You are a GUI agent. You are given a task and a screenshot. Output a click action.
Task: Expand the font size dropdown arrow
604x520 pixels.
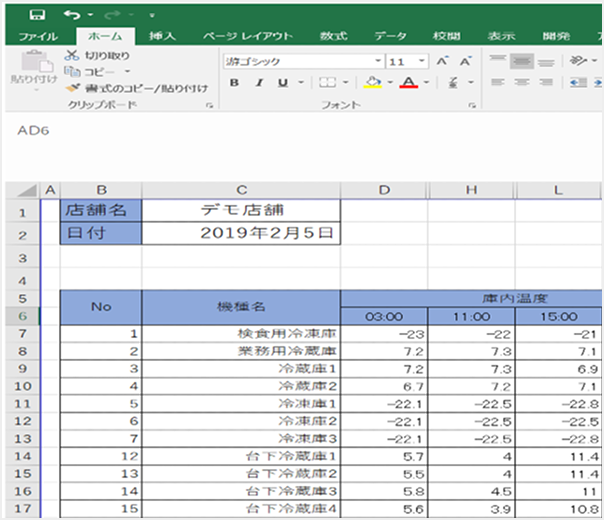422,61
